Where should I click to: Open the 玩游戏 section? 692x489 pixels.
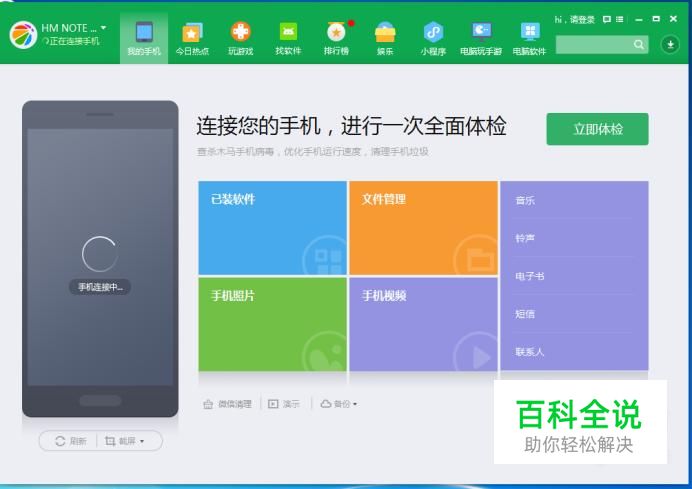click(x=241, y=39)
